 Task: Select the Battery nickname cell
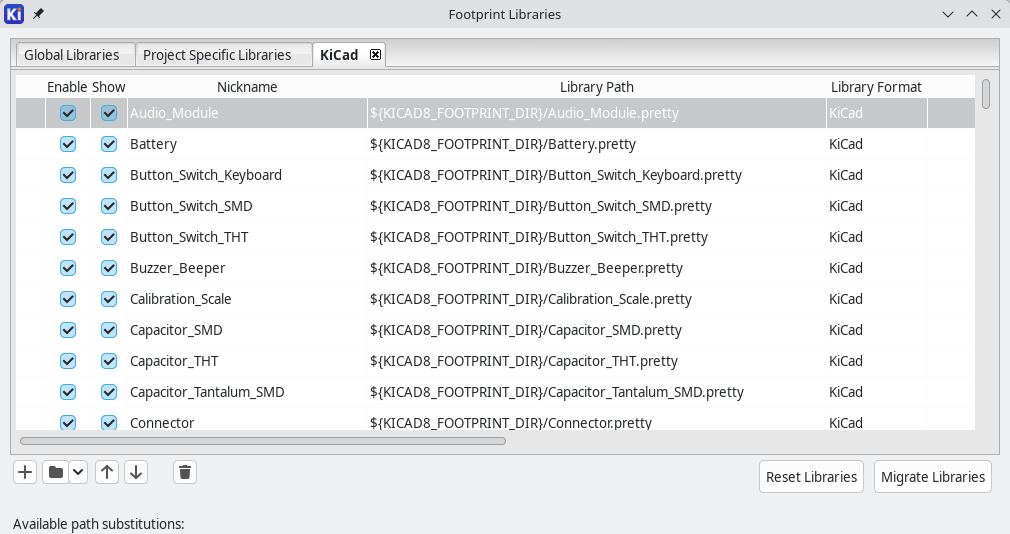(247, 144)
